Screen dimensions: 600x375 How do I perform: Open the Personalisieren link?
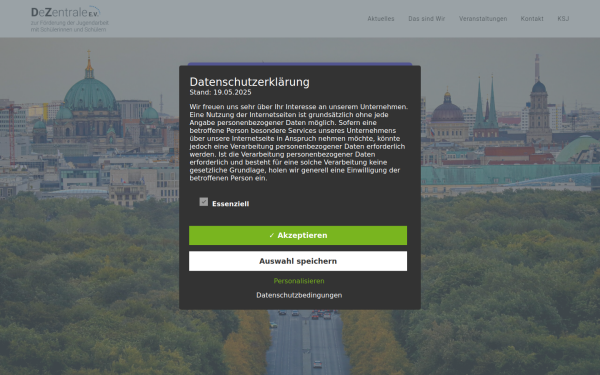(299, 281)
